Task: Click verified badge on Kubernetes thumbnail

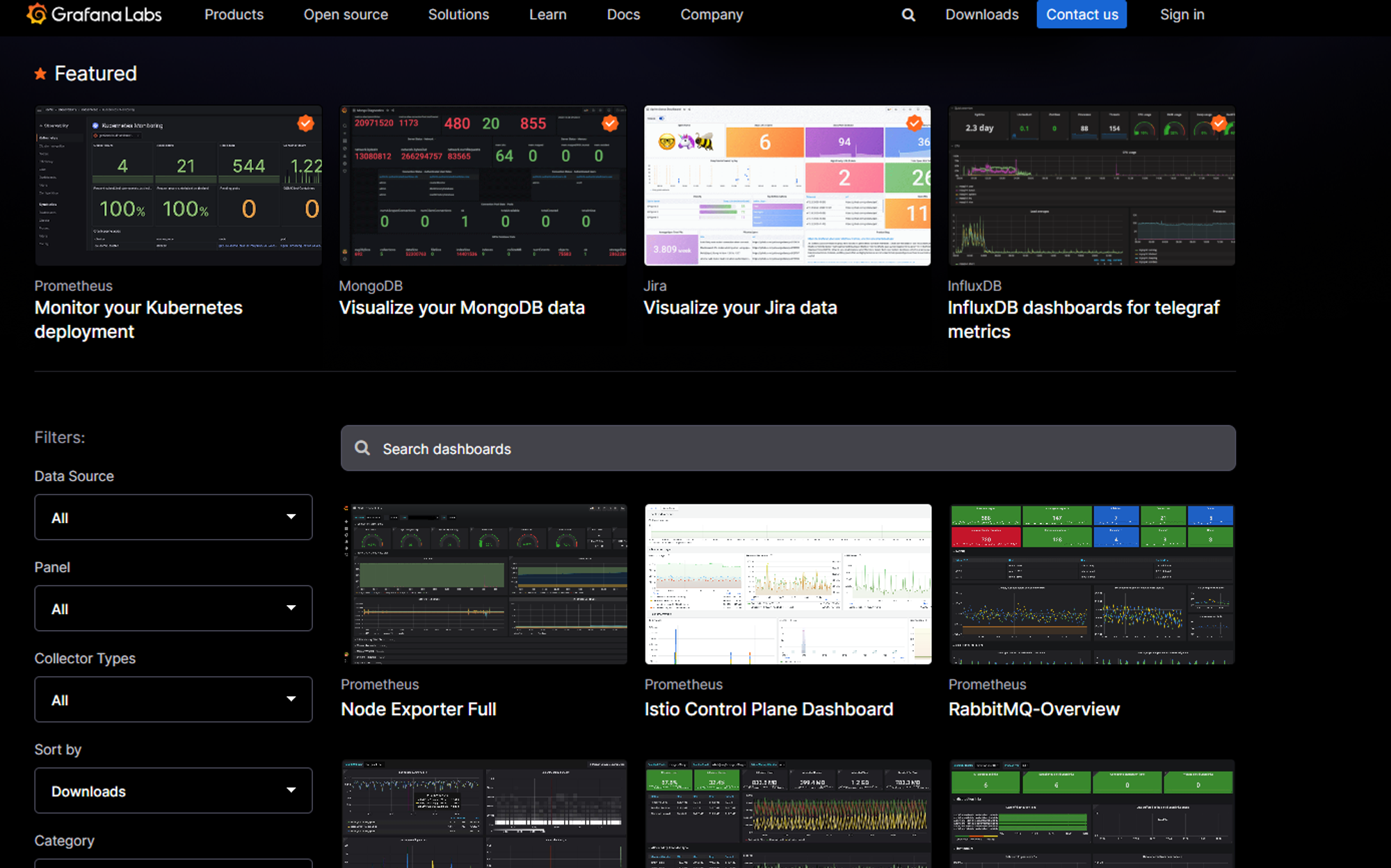Action: [x=305, y=123]
